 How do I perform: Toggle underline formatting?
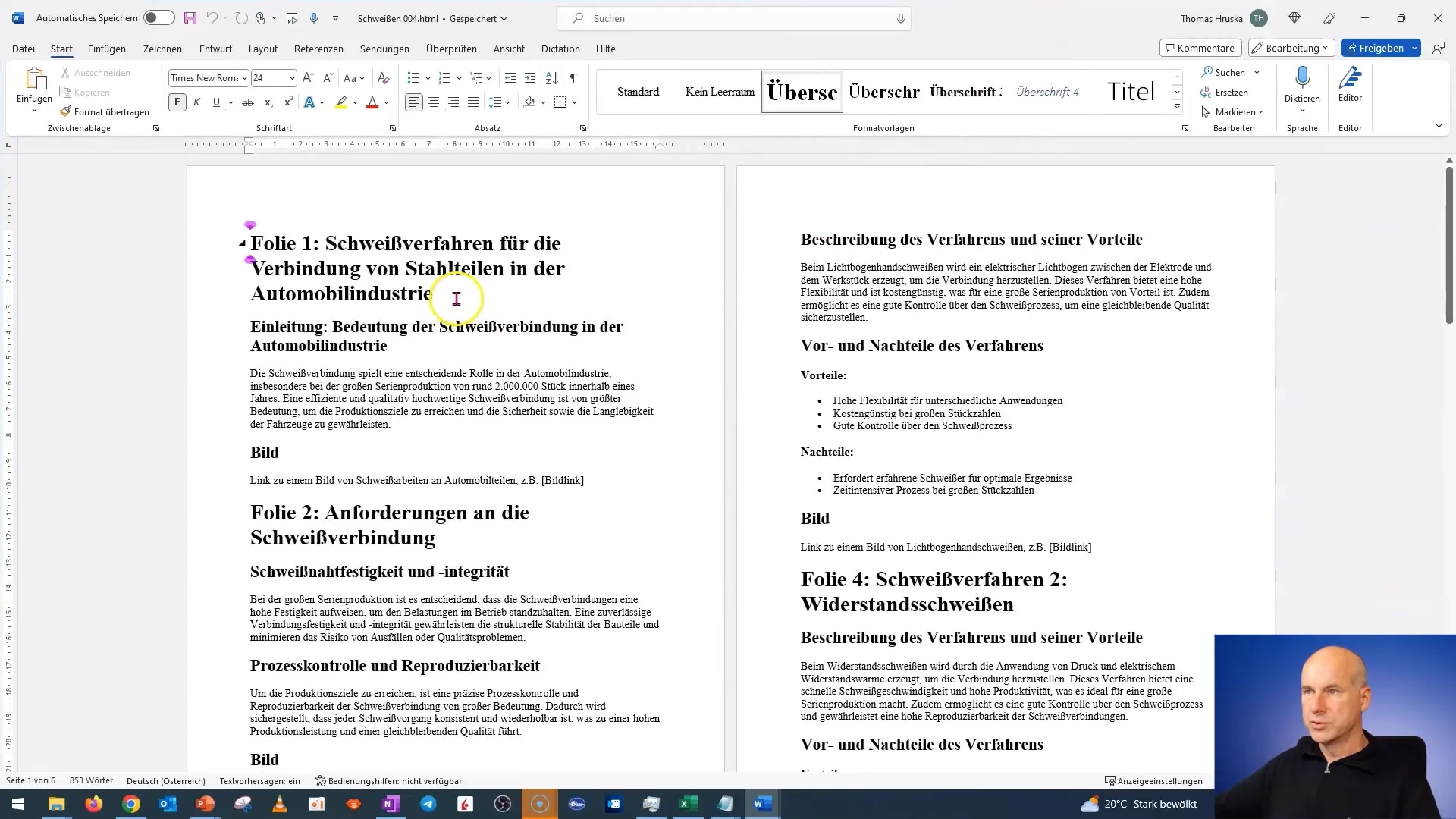point(216,102)
